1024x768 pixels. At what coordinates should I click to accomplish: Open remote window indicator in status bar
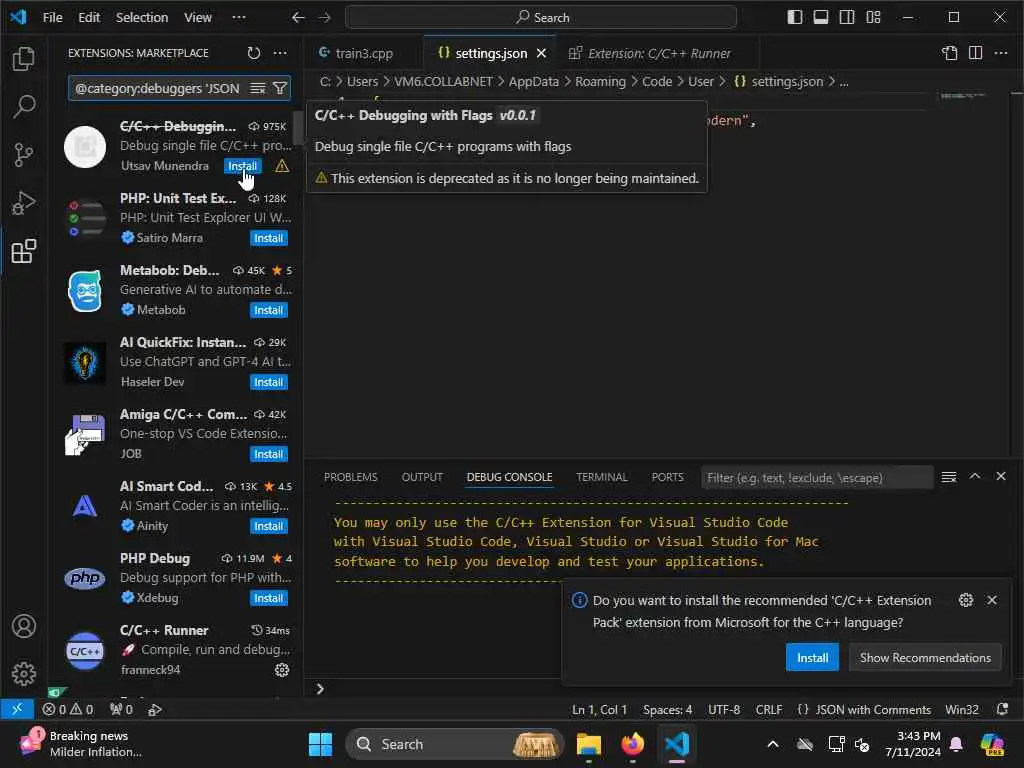point(17,709)
